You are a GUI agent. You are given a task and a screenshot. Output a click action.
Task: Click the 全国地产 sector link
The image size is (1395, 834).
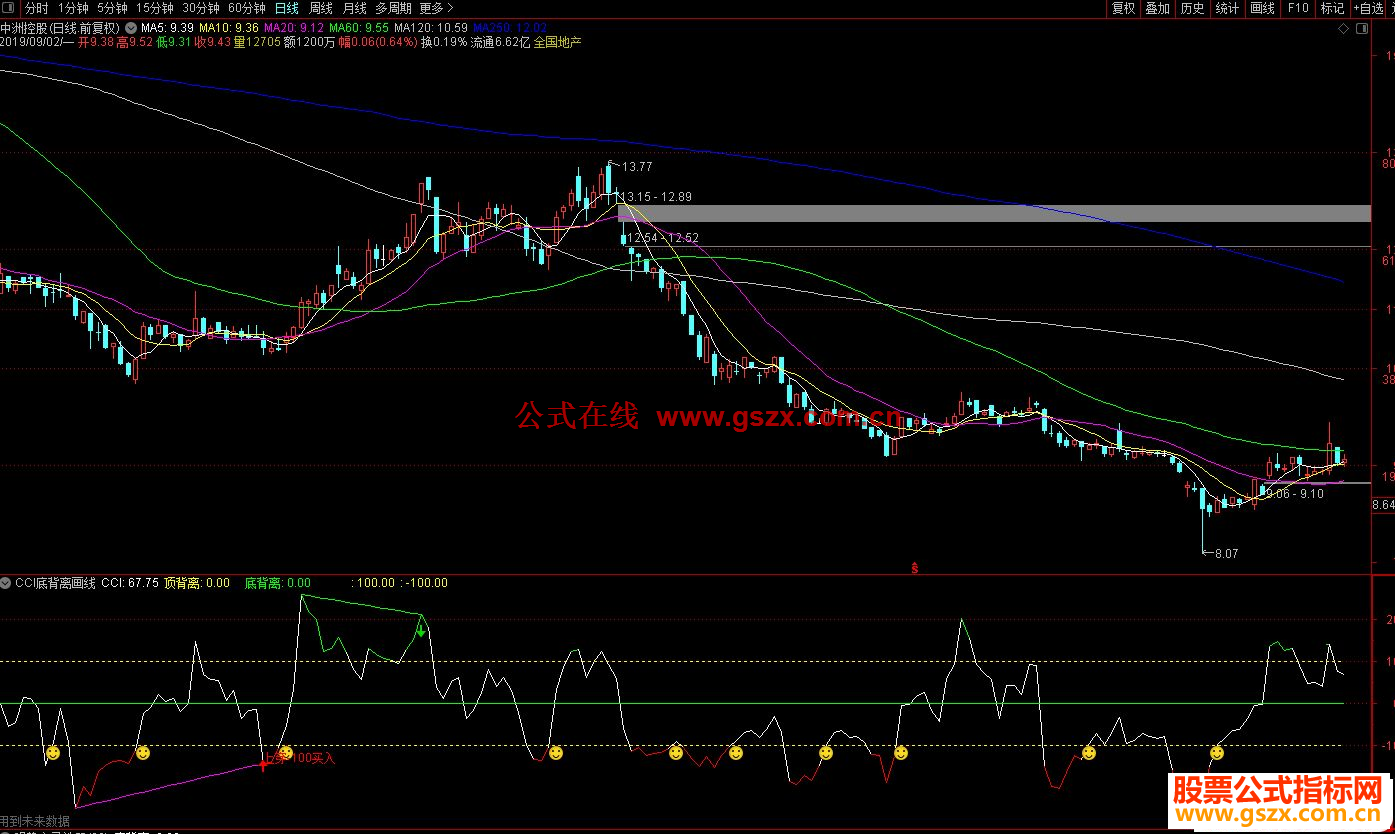[557, 42]
